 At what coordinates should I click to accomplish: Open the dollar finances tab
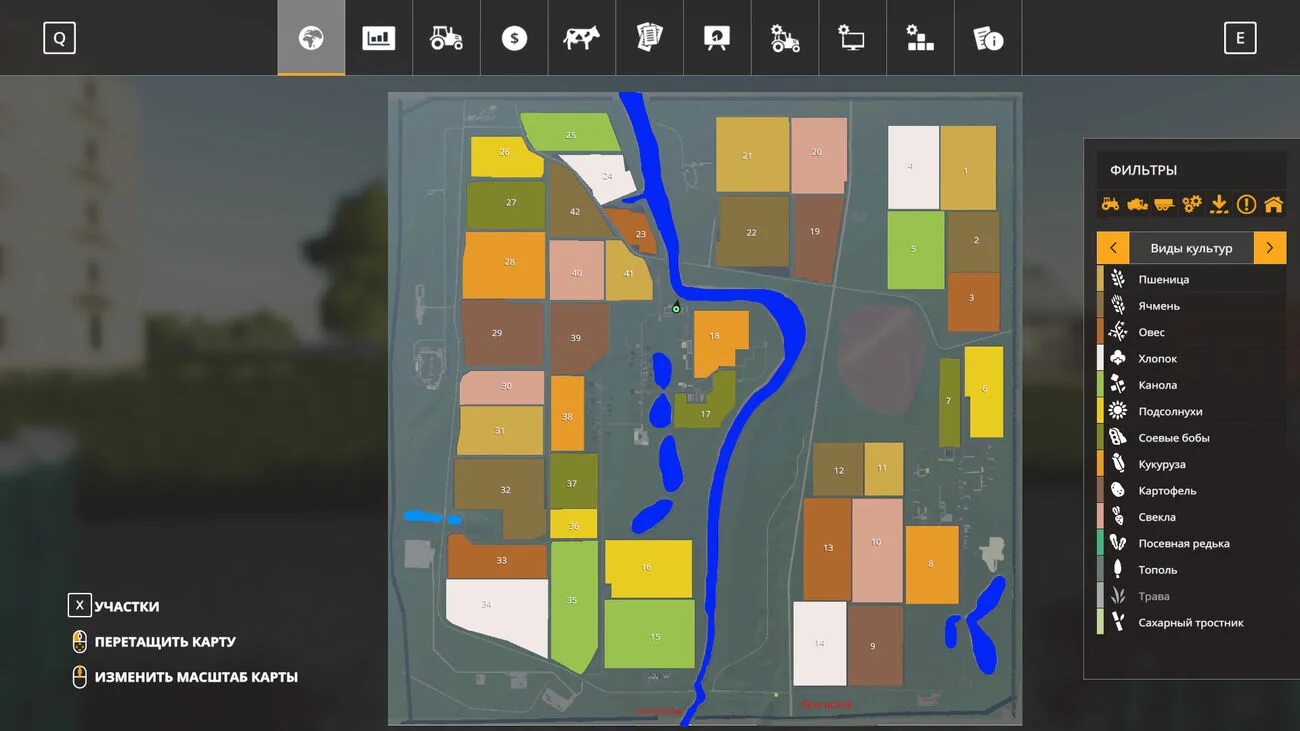[x=514, y=38]
